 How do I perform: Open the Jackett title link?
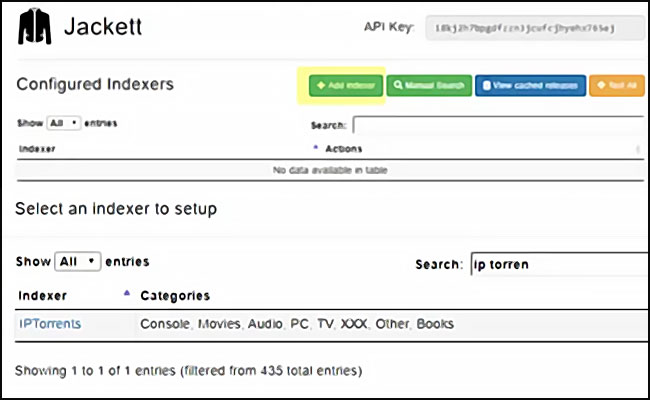[x=103, y=27]
